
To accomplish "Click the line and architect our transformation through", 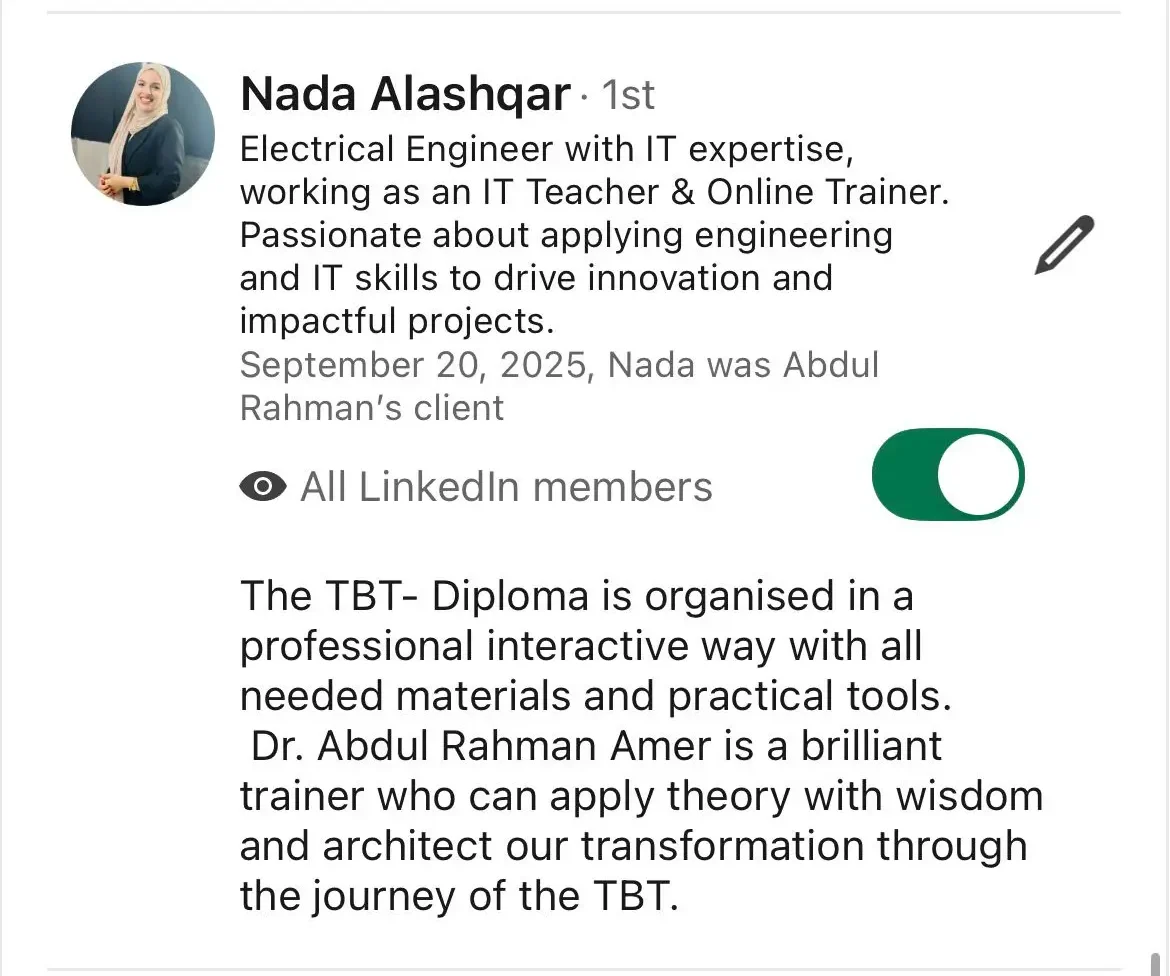I will [x=633, y=846].
